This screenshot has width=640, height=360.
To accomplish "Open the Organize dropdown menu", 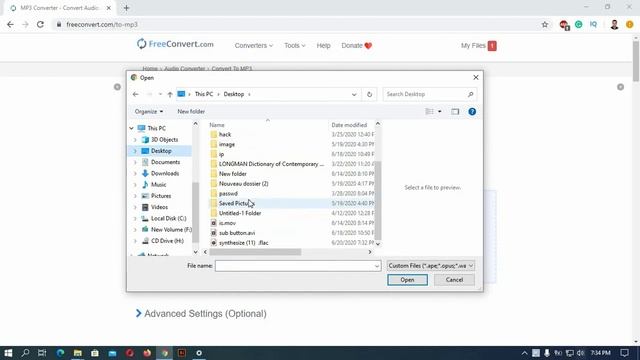I will click(149, 111).
